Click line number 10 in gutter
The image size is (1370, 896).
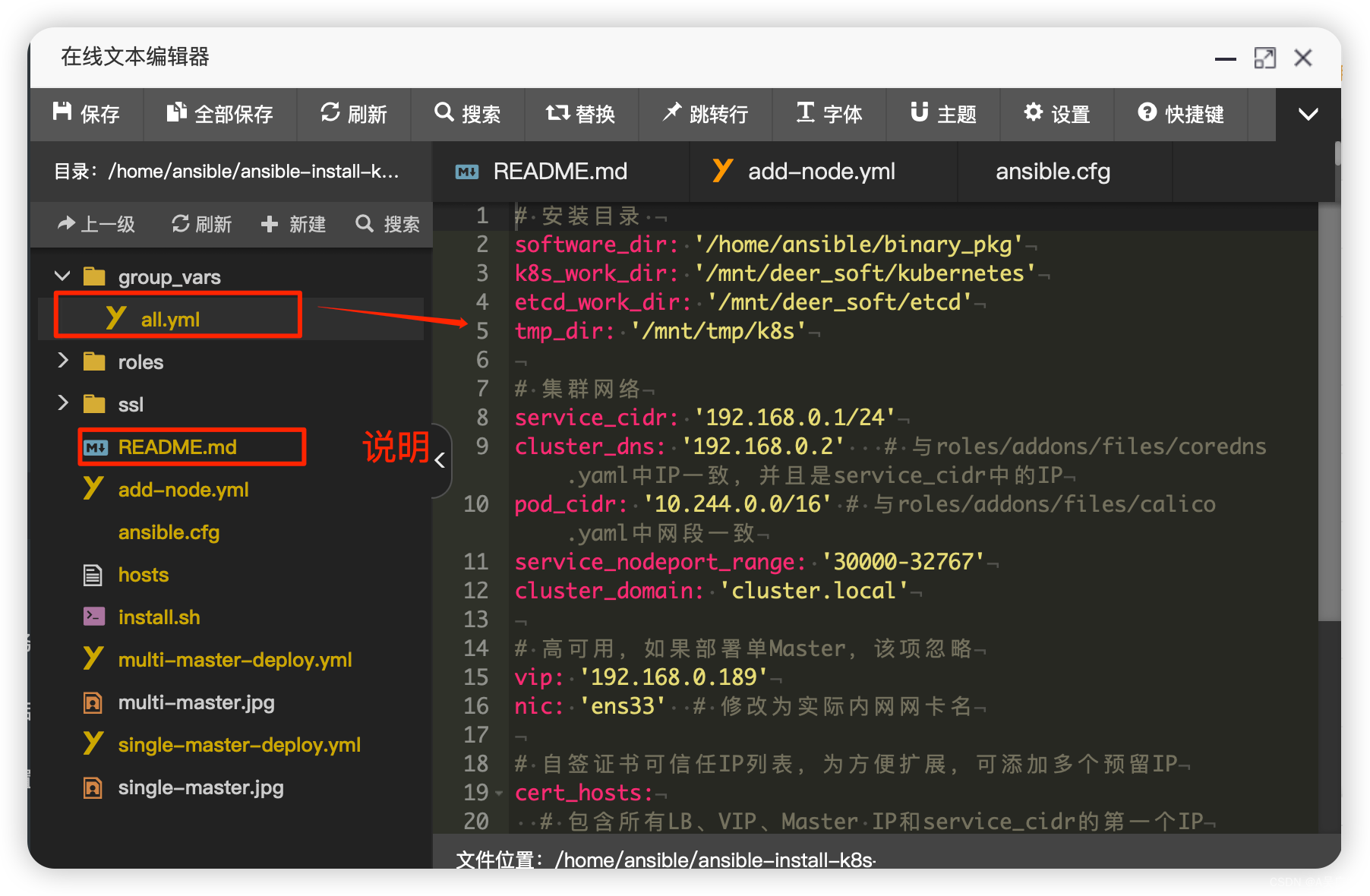tap(476, 504)
